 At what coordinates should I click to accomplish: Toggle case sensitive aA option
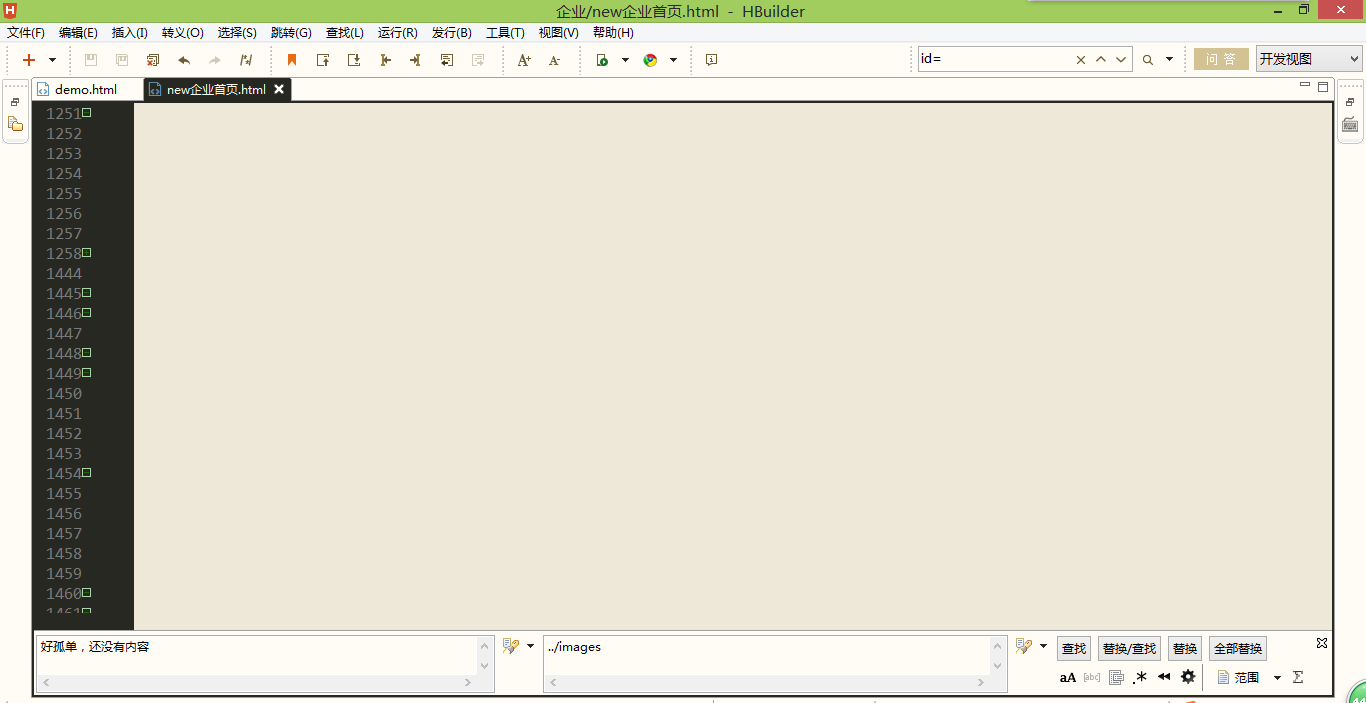pyautogui.click(x=1068, y=677)
